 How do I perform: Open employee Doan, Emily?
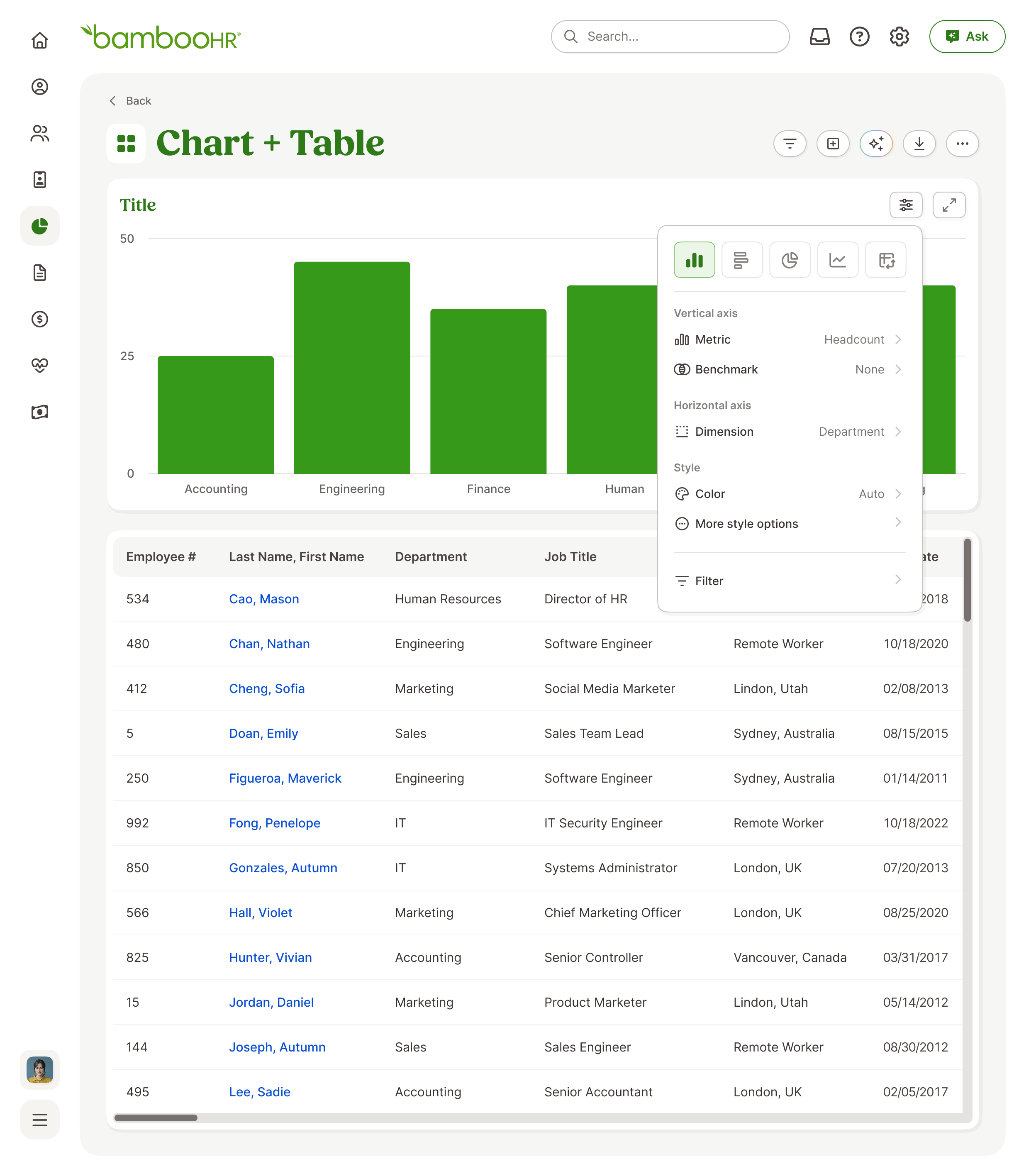(x=263, y=734)
